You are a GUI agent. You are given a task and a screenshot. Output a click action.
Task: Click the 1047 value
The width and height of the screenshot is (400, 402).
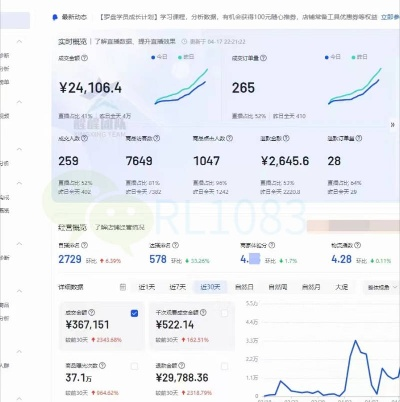[206, 161]
